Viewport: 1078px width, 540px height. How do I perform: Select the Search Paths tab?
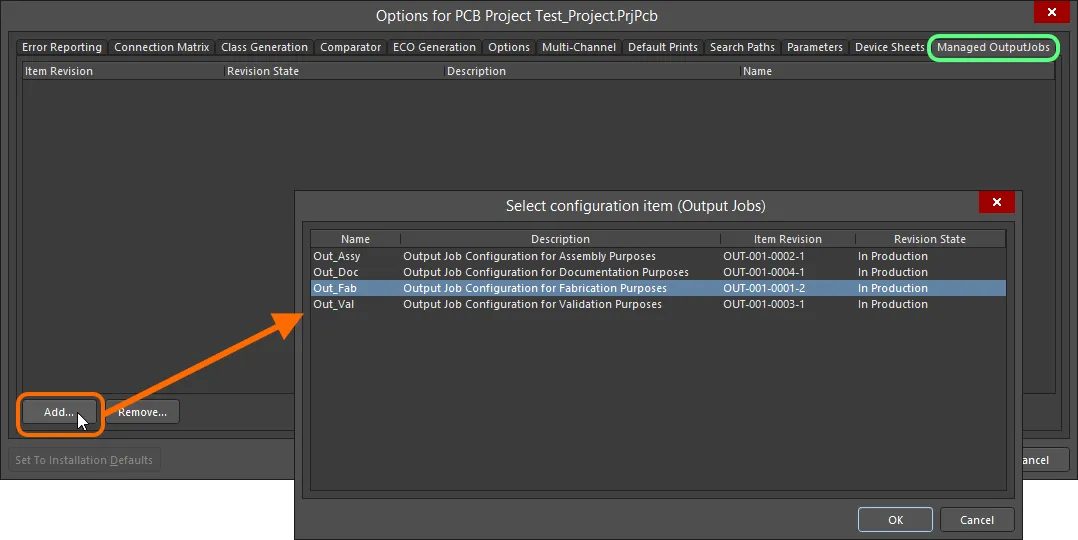point(742,47)
